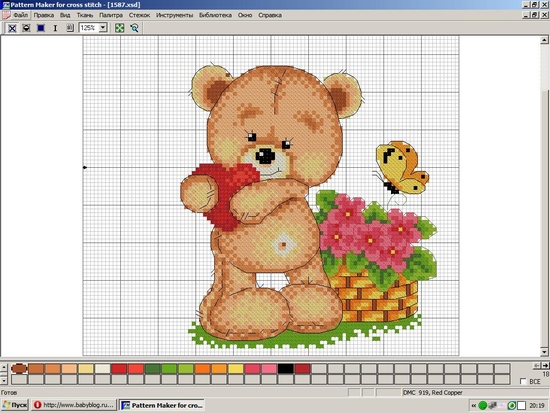Open the Палитра menu
This screenshot has width=550, height=413.
click(x=111, y=15)
